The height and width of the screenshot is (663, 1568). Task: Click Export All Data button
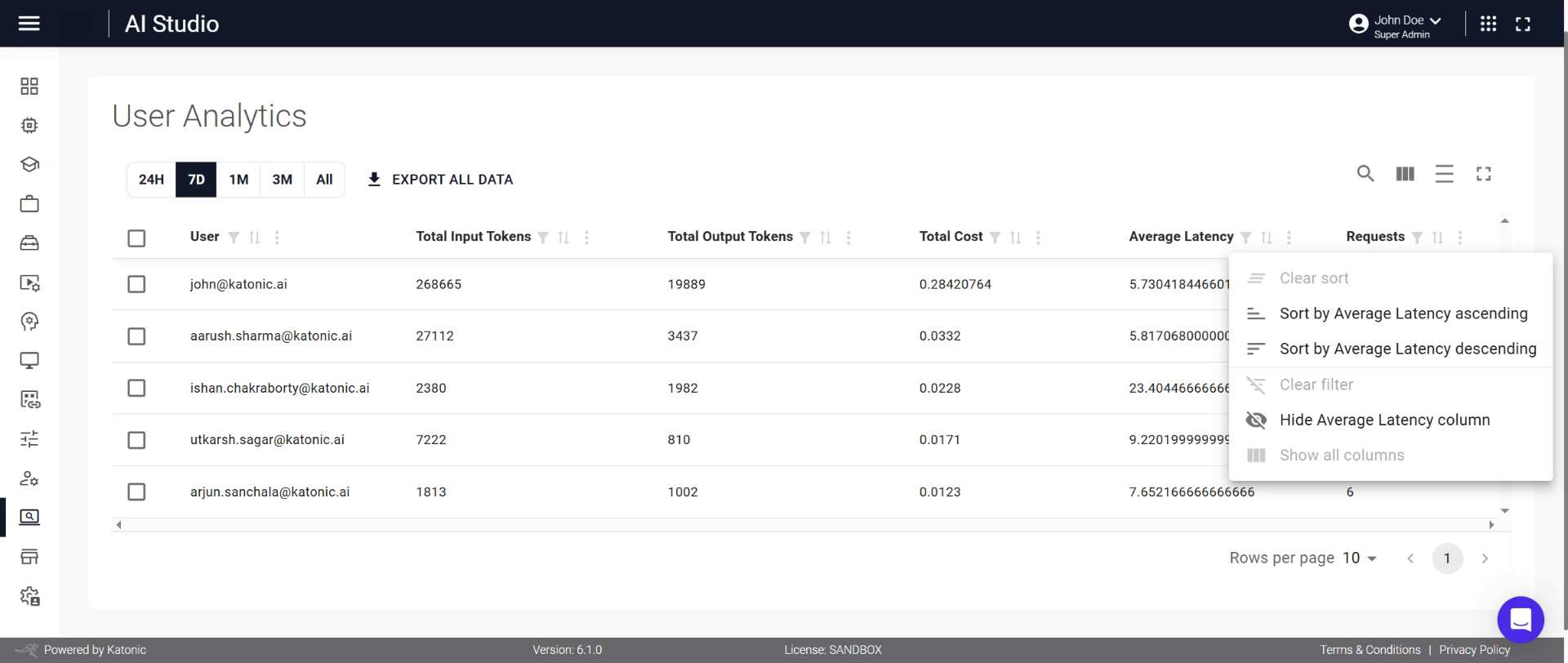click(x=440, y=180)
